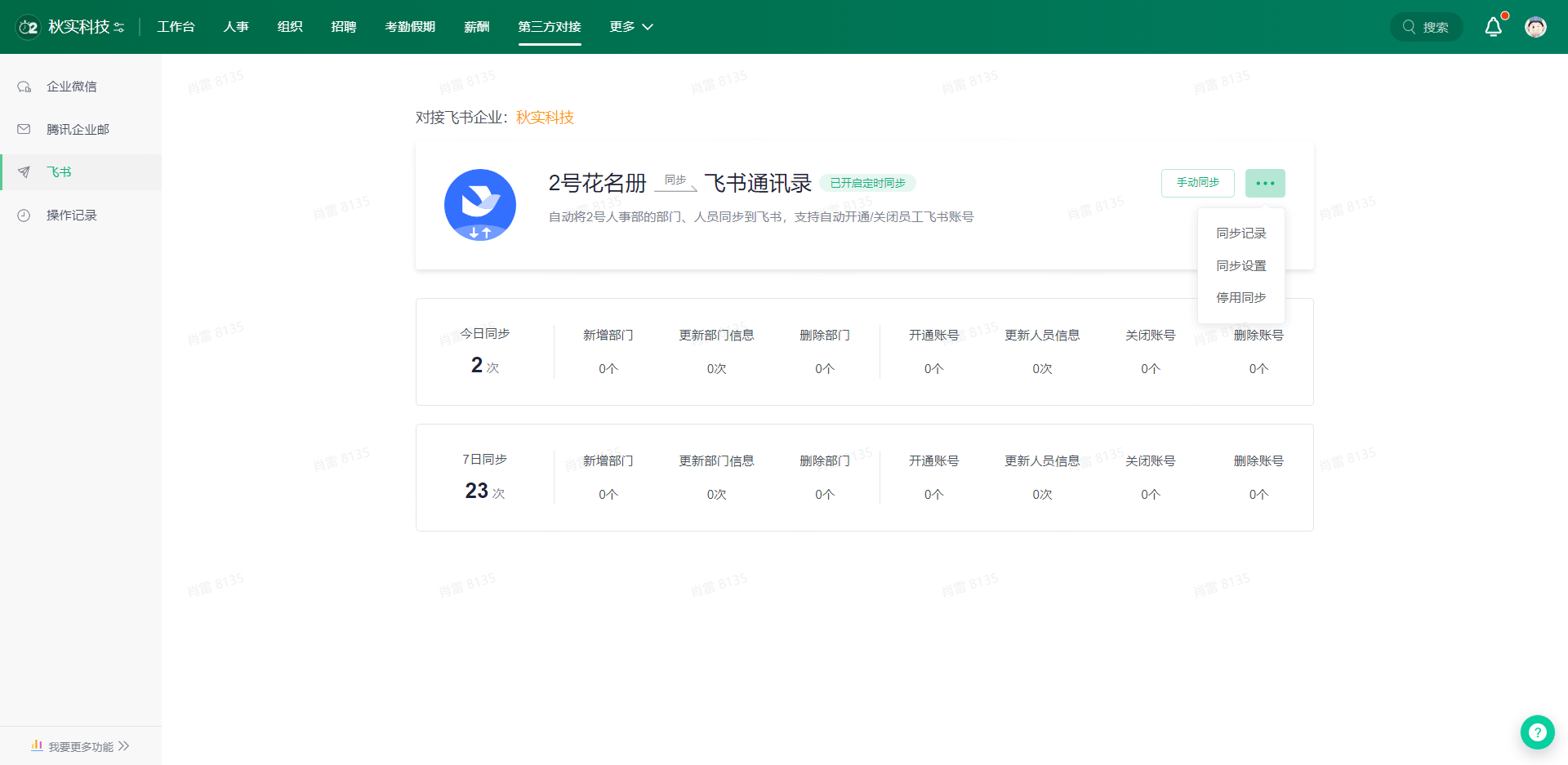
Task: Switch to the 组织 tab
Action: [x=290, y=27]
